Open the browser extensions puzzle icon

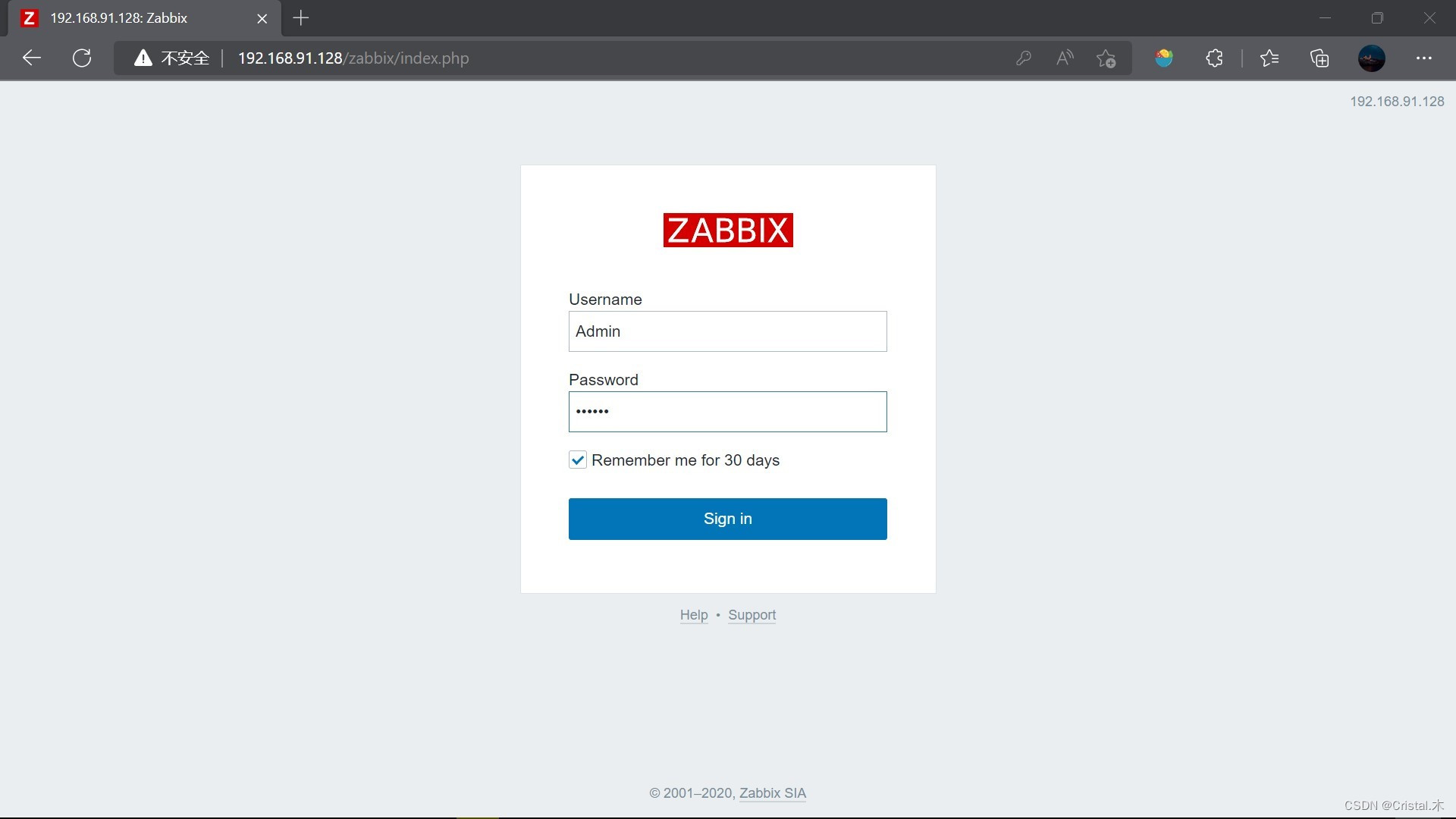coord(1214,58)
